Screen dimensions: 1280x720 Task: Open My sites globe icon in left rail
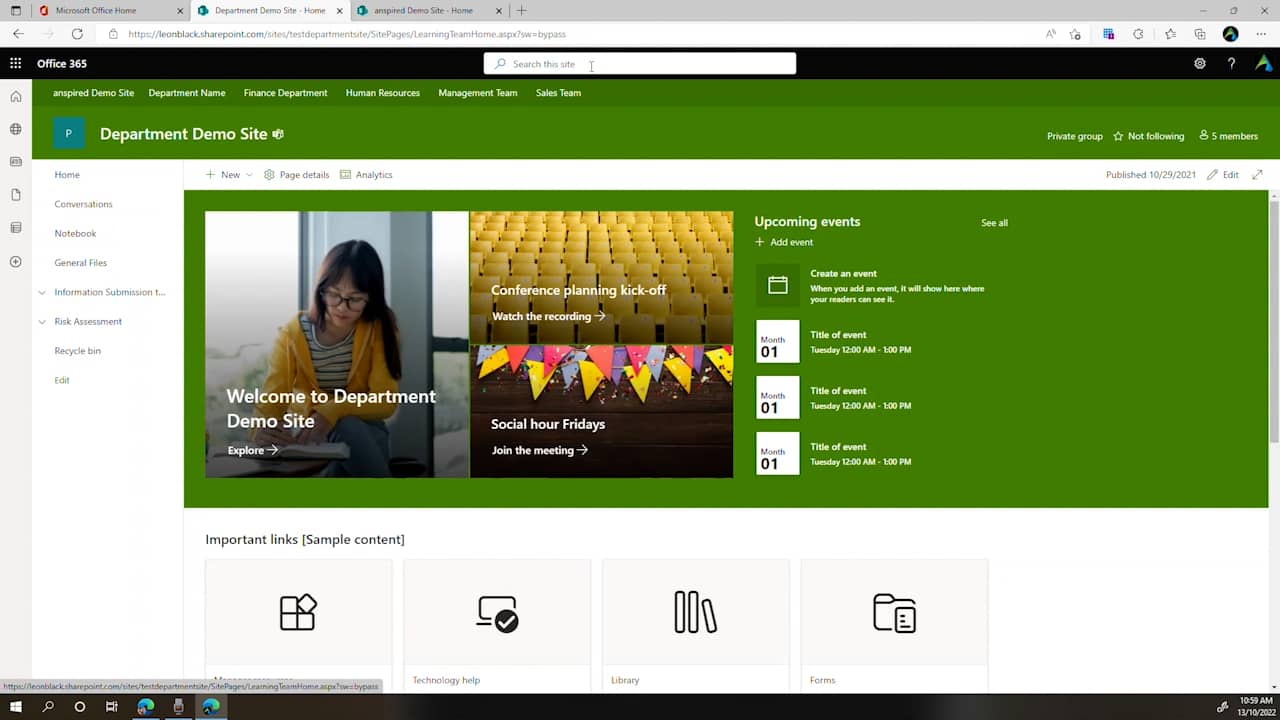point(15,129)
